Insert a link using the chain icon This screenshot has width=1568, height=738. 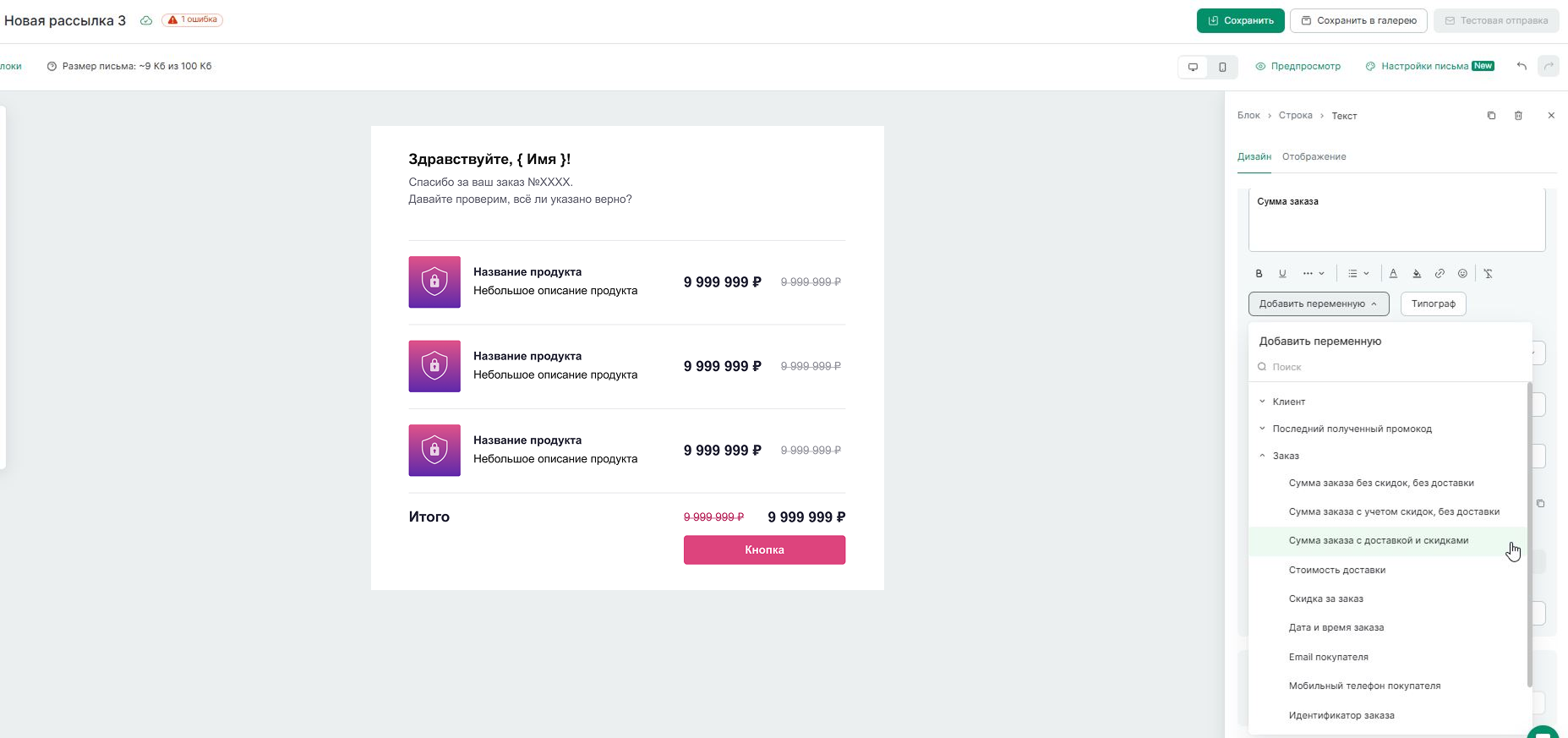click(x=1440, y=273)
